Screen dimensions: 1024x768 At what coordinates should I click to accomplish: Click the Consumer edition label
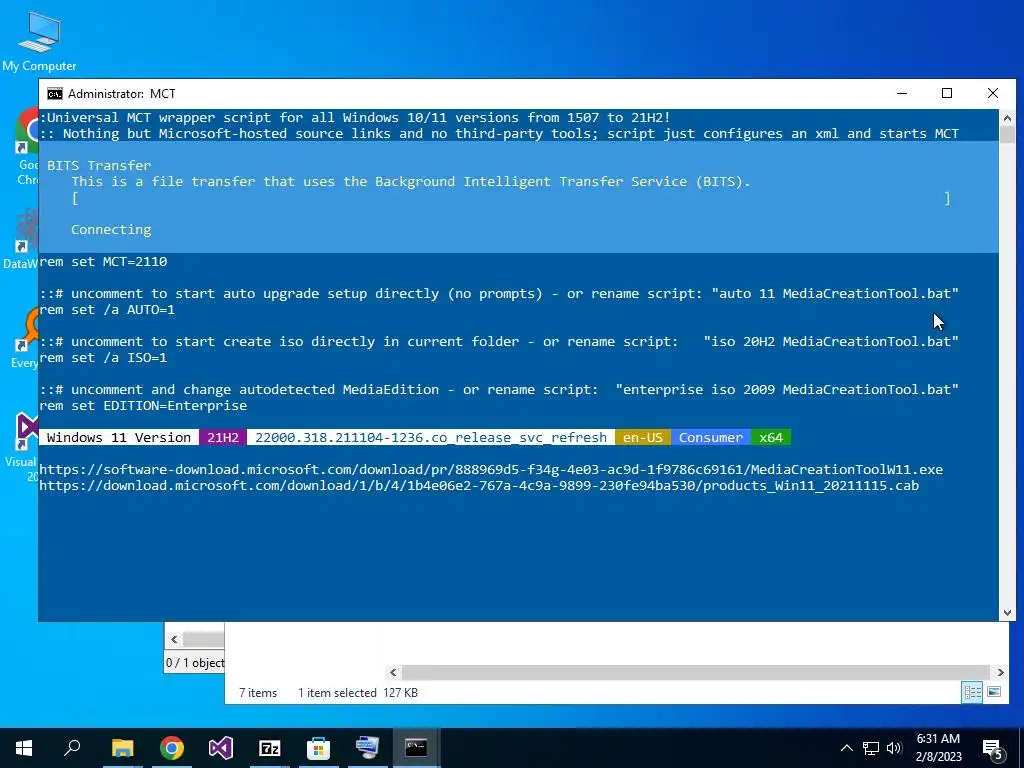pos(711,438)
